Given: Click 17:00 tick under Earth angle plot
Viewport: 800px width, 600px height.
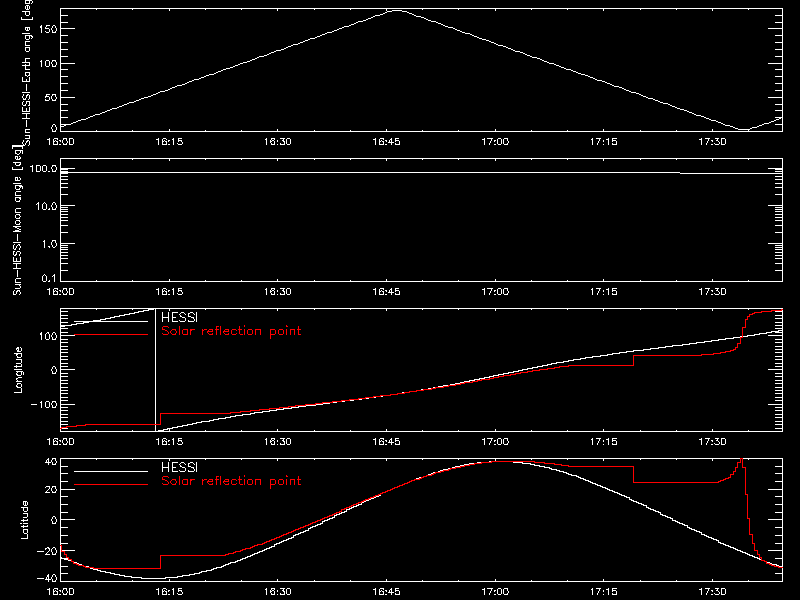Looking at the screenshot, I should tap(495, 142).
